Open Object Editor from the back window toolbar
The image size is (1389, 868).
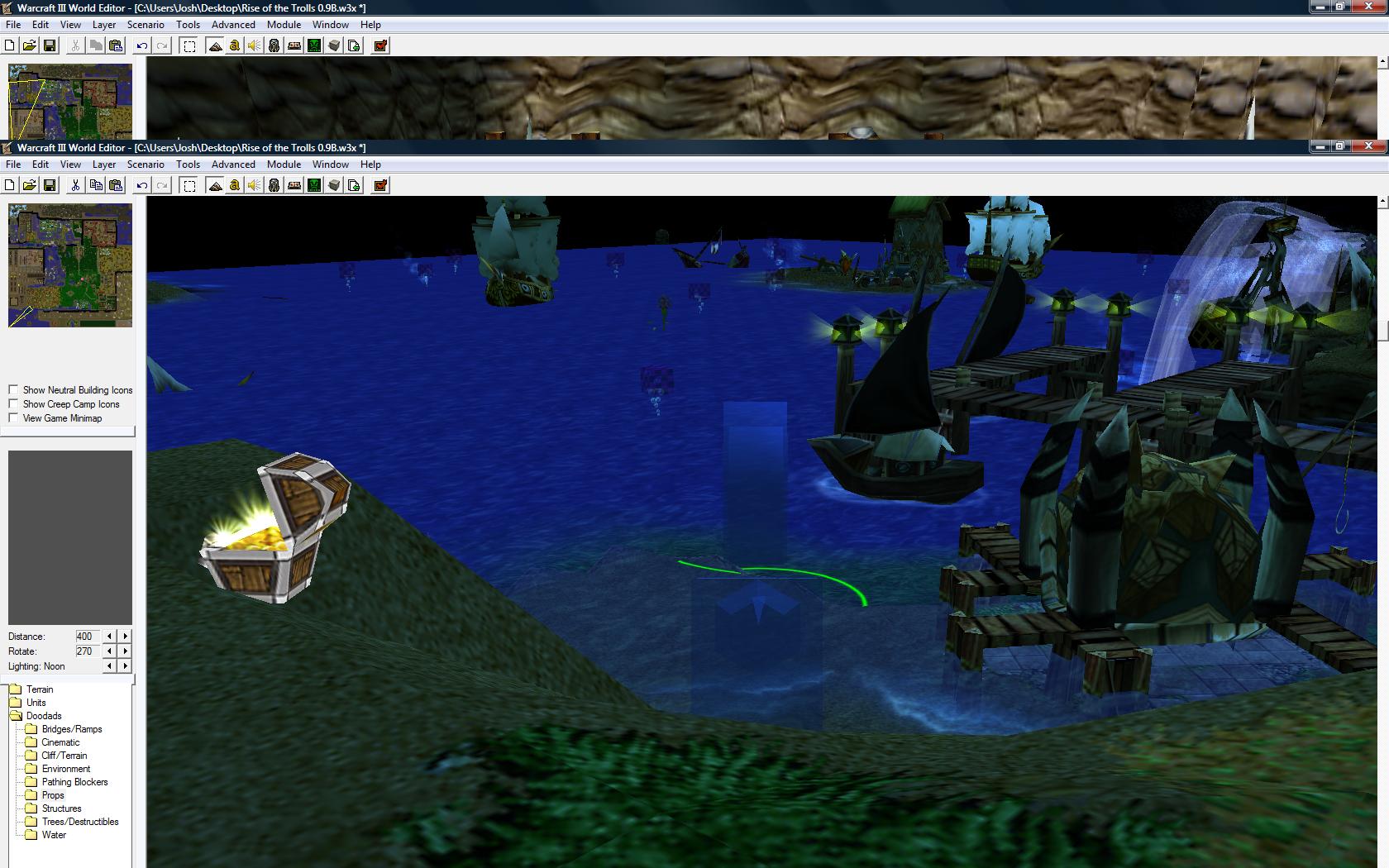click(274, 45)
